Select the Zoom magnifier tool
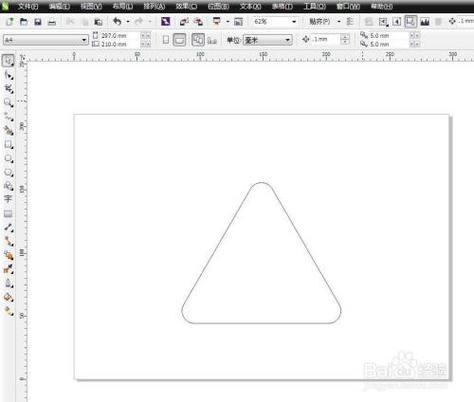The image size is (474, 402). (x=9, y=103)
